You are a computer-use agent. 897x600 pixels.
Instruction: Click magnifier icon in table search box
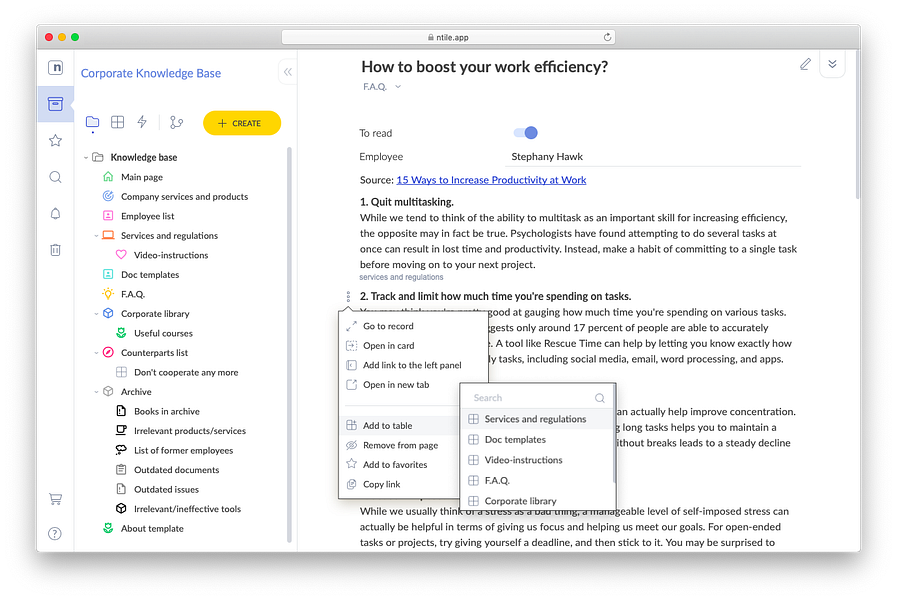click(x=600, y=398)
